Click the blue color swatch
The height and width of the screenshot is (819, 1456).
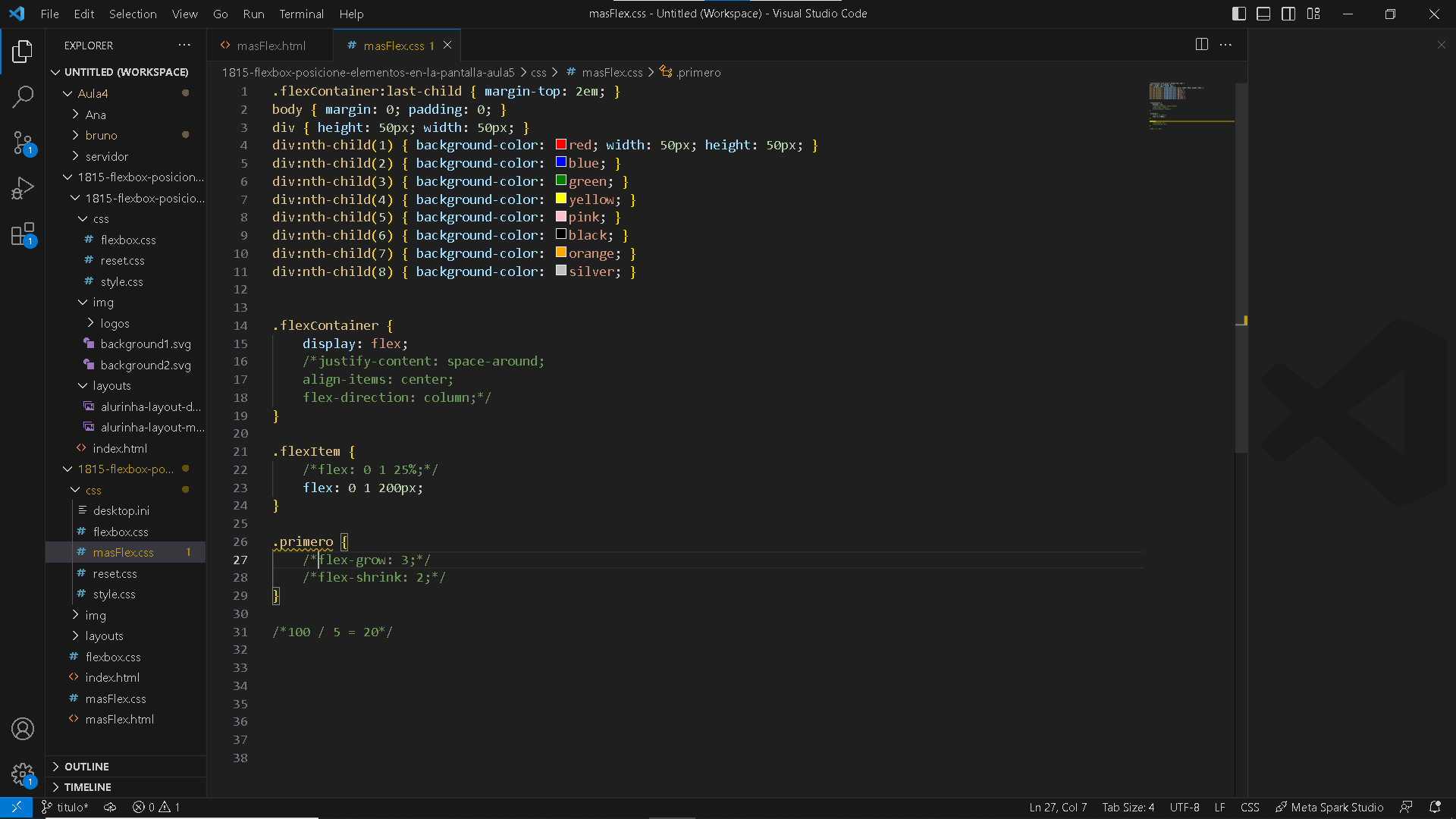pyautogui.click(x=561, y=162)
